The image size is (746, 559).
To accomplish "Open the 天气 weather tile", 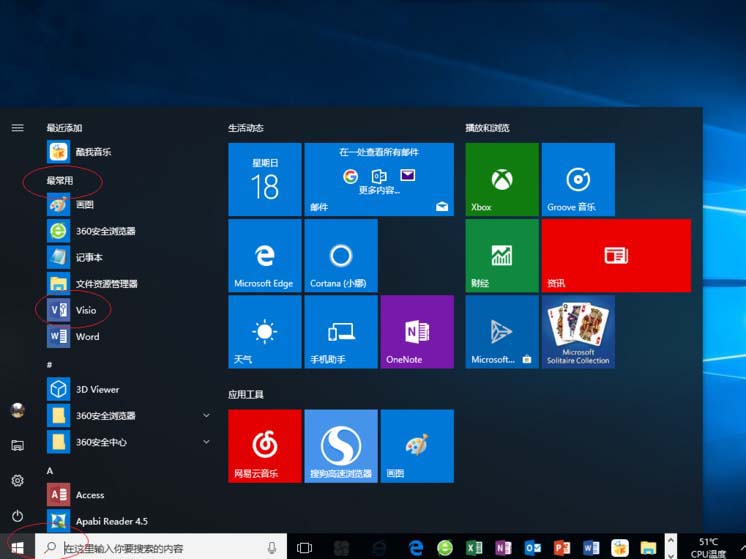I will point(265,332).
